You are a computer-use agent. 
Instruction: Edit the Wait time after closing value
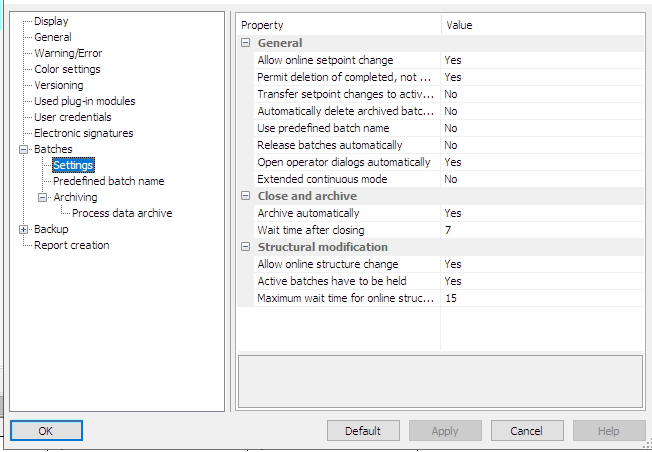click(x=540, y=230)
